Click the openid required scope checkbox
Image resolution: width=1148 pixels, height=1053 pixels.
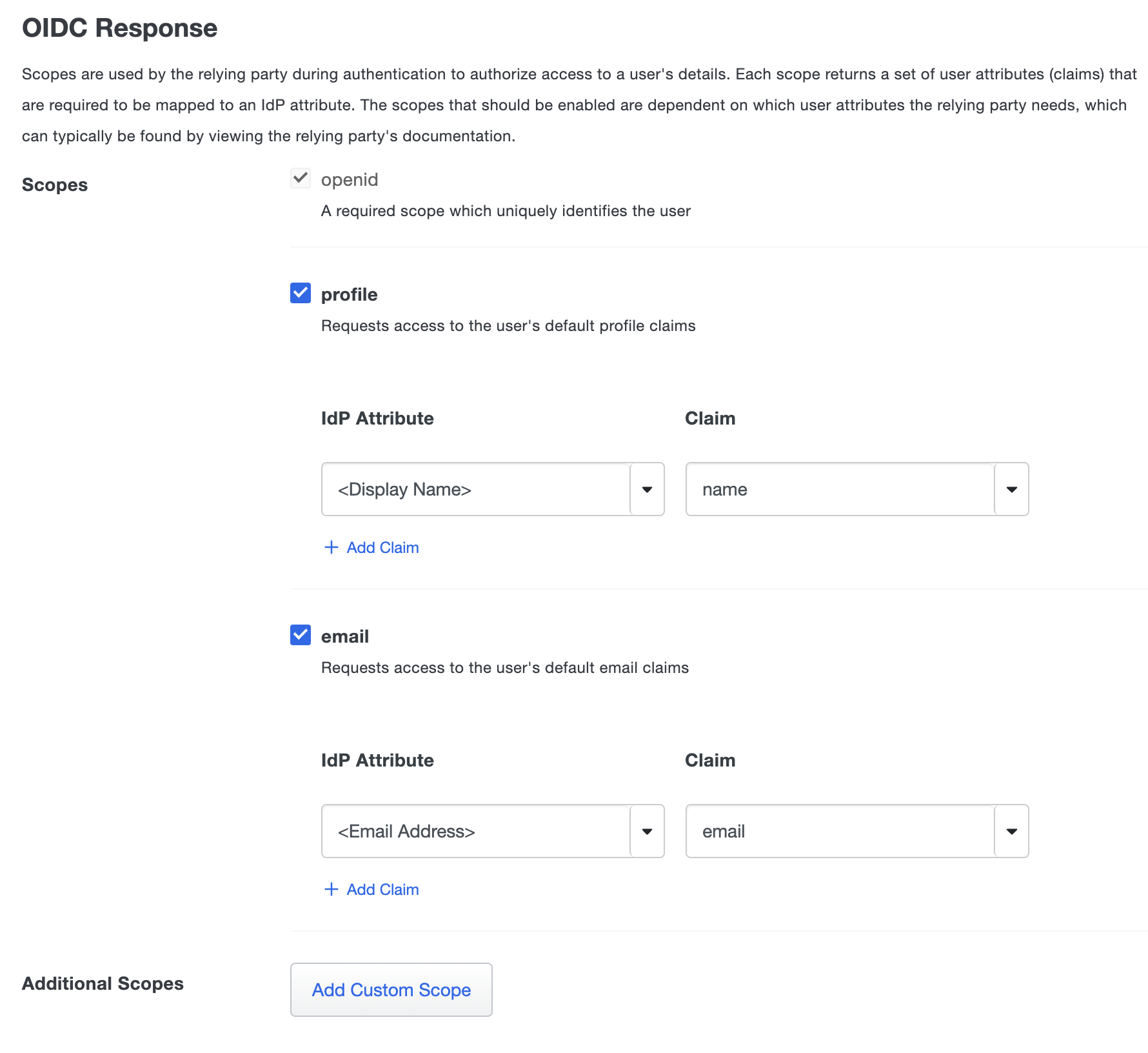(300, 178)
